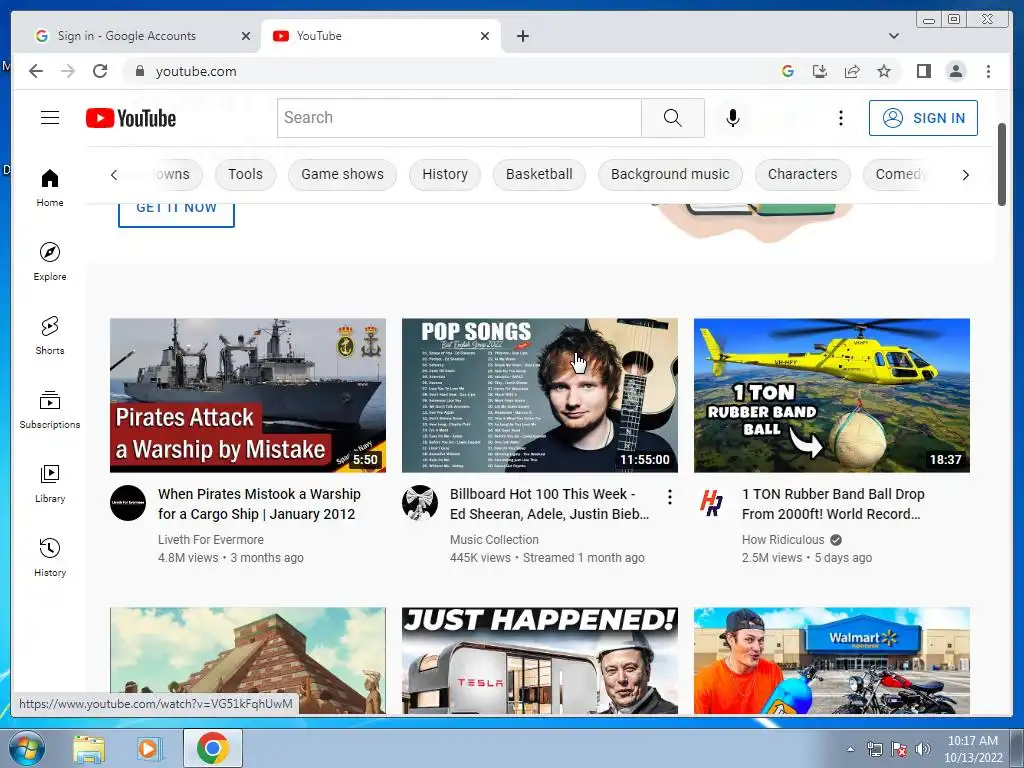Open the Liveth For Evermore channel avatar

click(x=128, y=503)
